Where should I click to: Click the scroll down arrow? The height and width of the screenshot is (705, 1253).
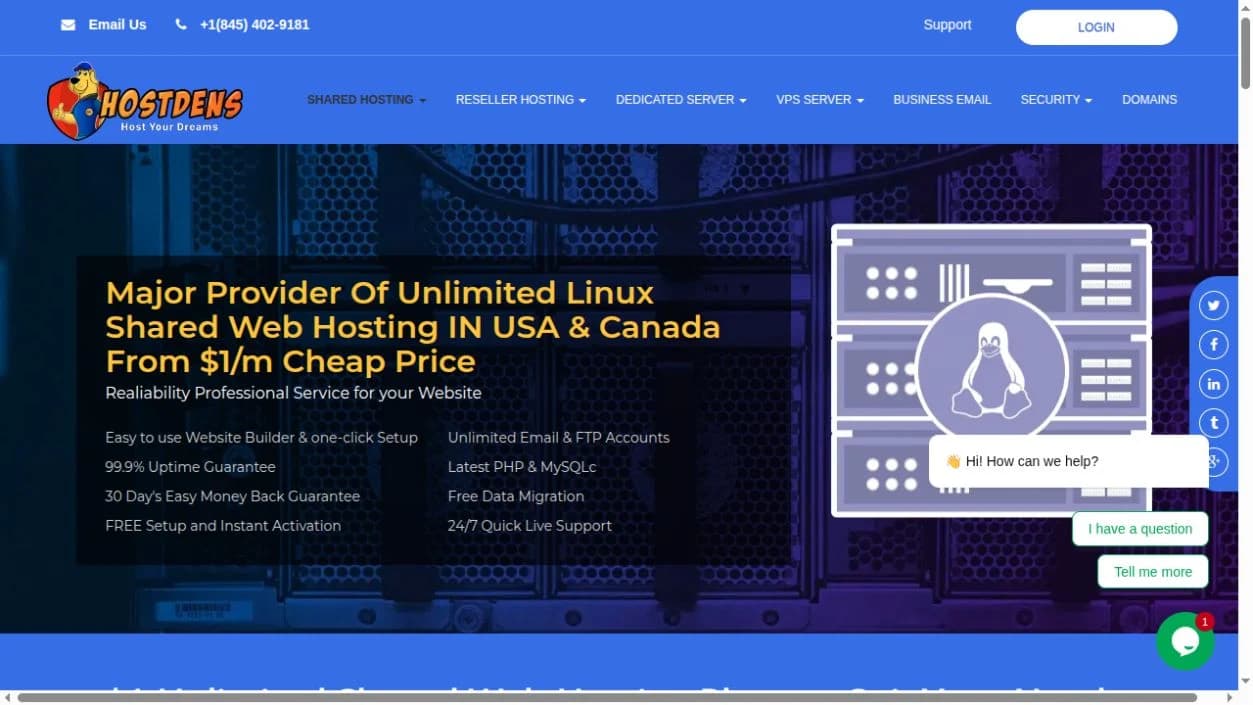click(1245, 683)
